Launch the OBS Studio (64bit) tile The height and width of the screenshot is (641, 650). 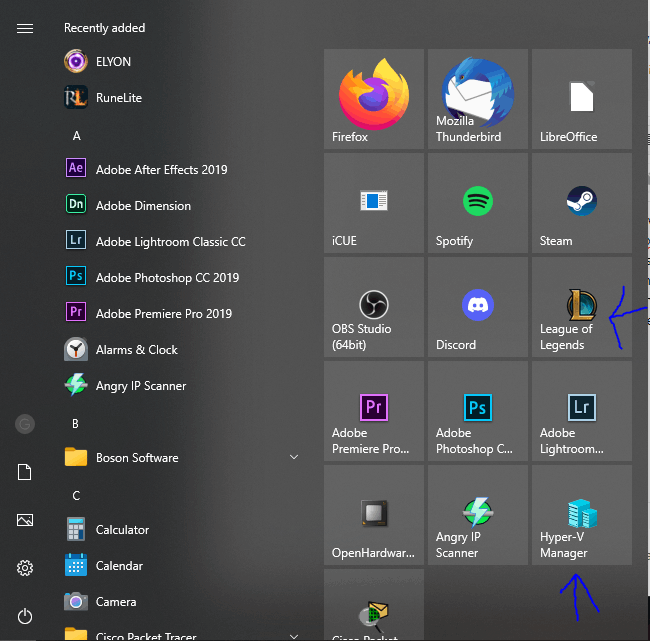click(374, 307)
